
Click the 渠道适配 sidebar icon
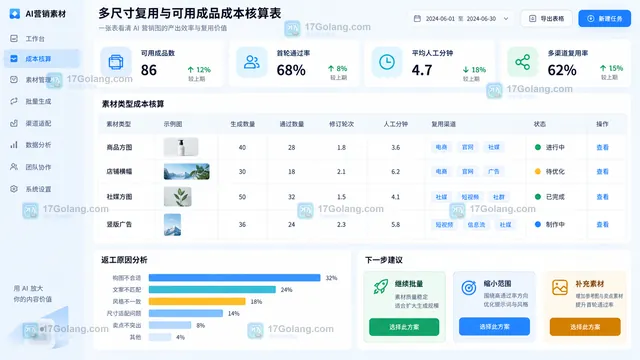14,123
